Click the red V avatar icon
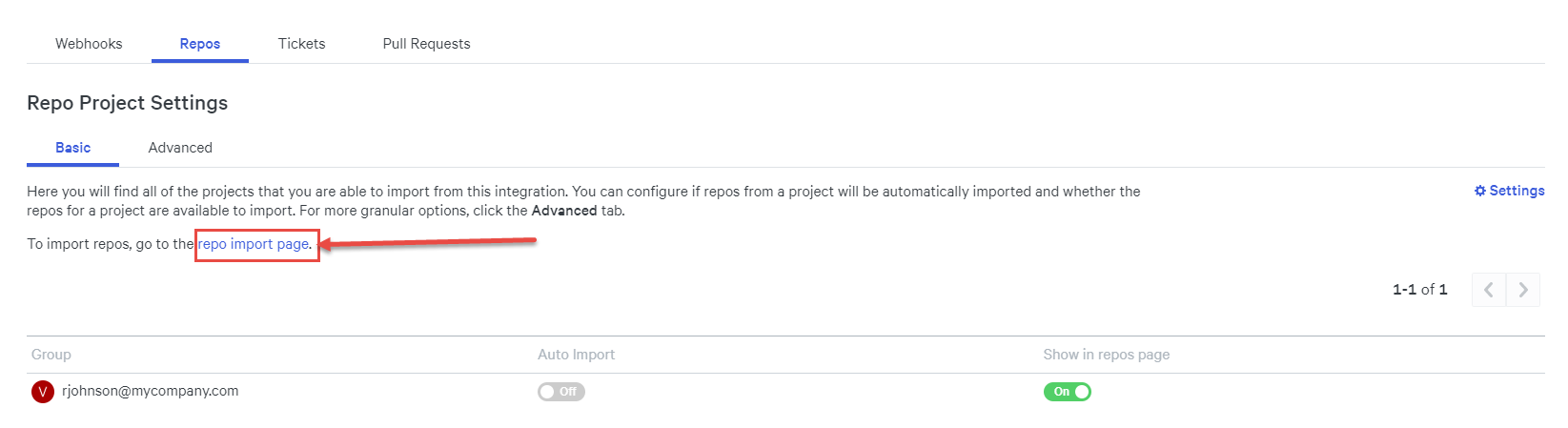Screen dimensions: 1568x428 tap(43, 392)
